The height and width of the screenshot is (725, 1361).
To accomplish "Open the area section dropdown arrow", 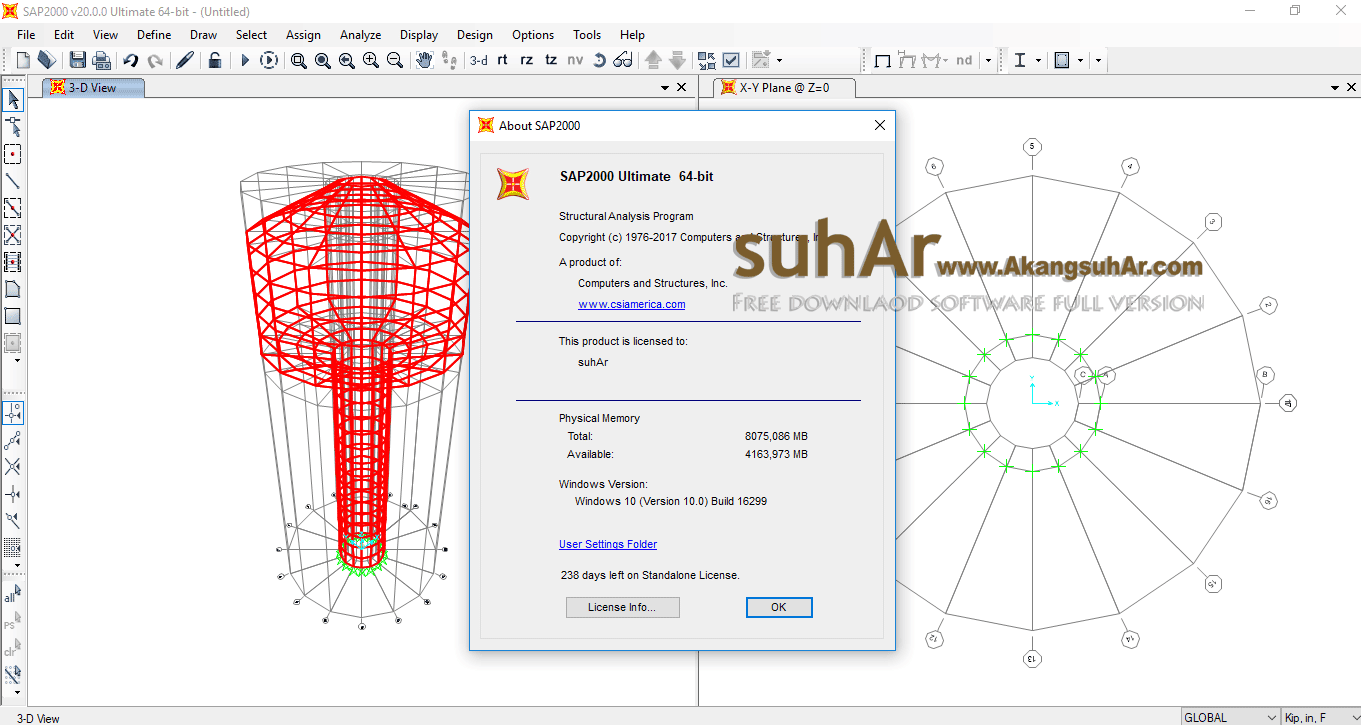I will pos(1081,60).
